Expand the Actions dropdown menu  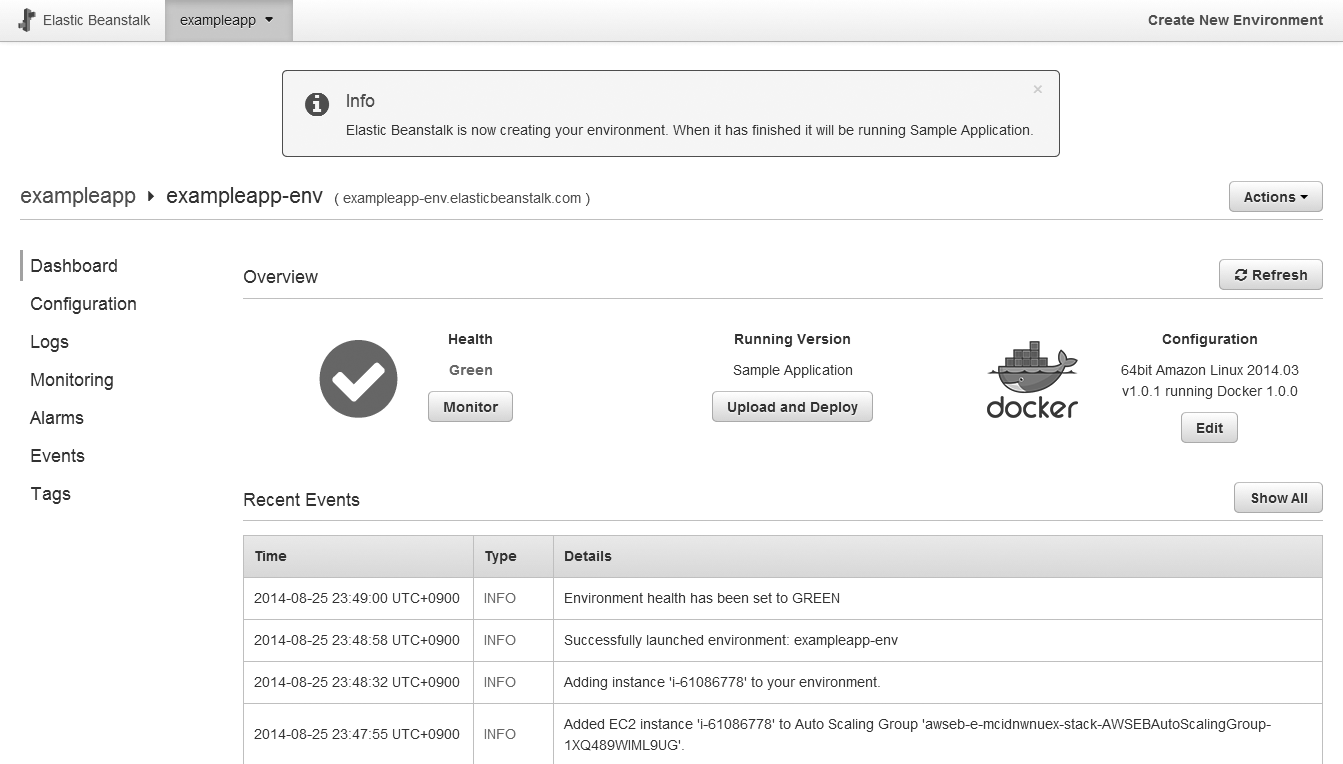1275,197
